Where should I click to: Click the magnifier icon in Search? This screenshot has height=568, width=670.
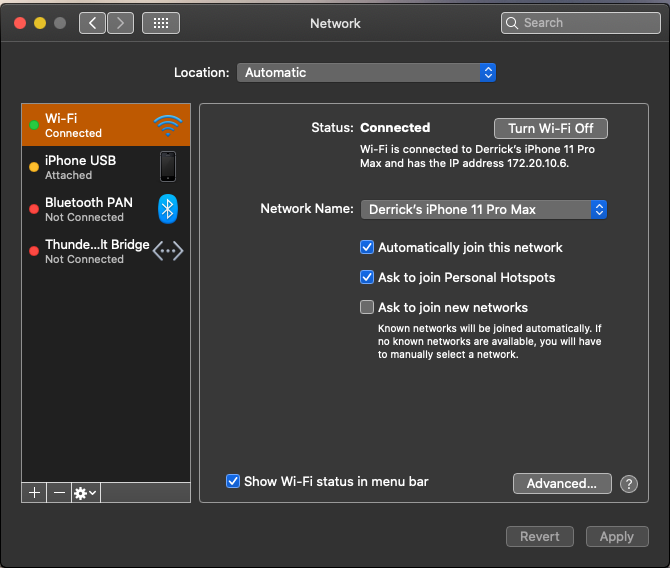[x=511, y=23]
